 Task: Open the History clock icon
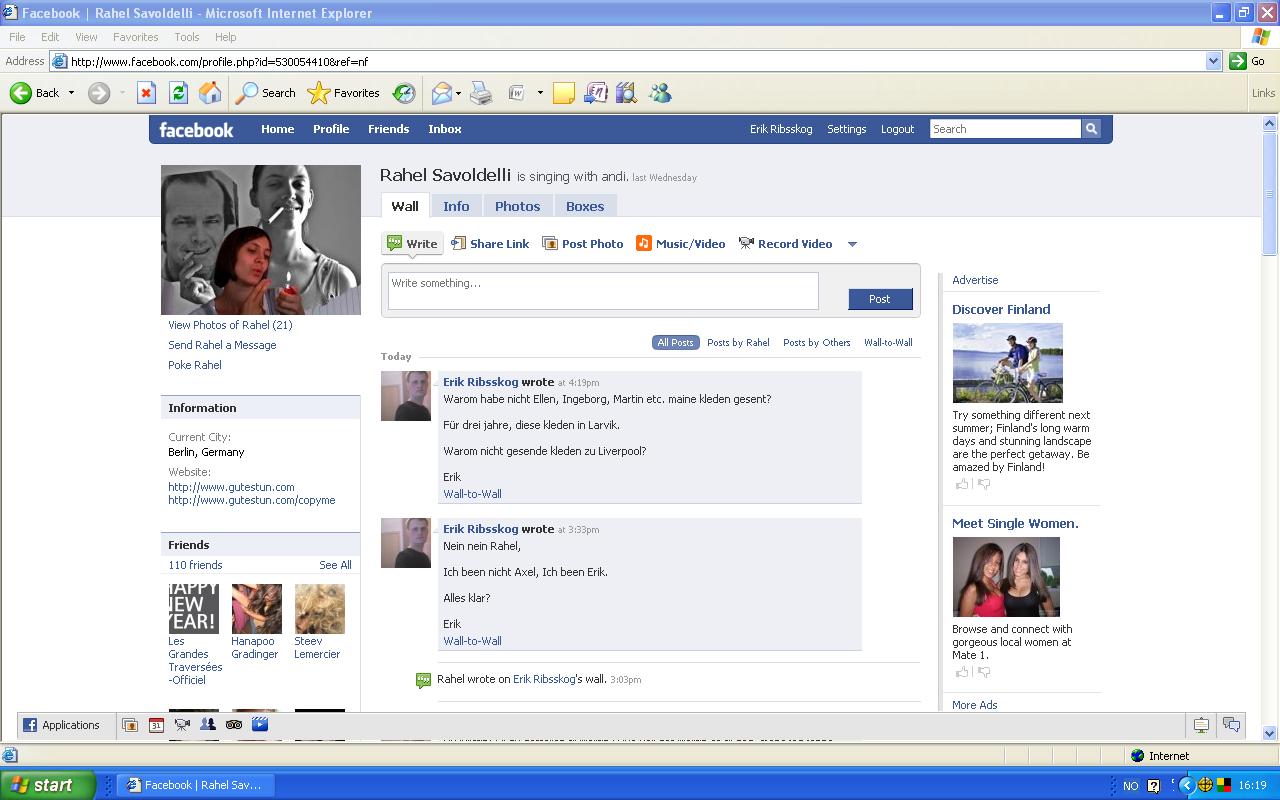(404, 93)
